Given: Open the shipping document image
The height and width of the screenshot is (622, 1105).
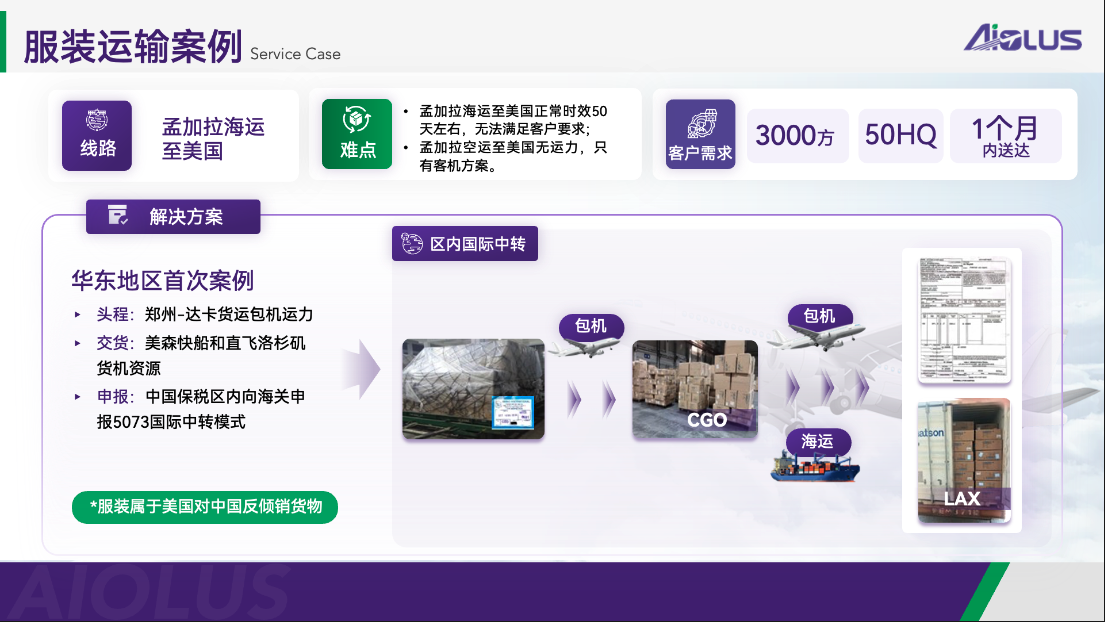Looking at the screenshot, I should (963, 320).
